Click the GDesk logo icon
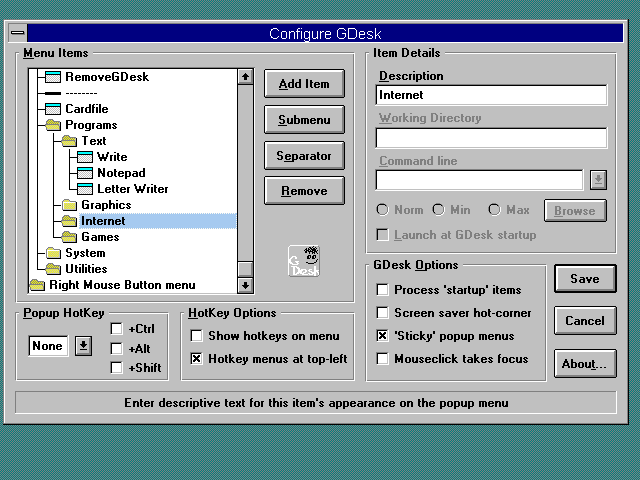This screenshot has width=640, height=480. [304, 261]
